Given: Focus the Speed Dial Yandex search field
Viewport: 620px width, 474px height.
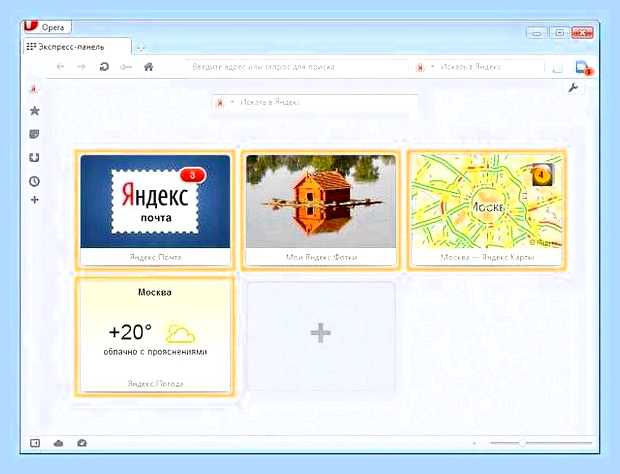Looking at the screenshot, I should click(x=314, y=103).
